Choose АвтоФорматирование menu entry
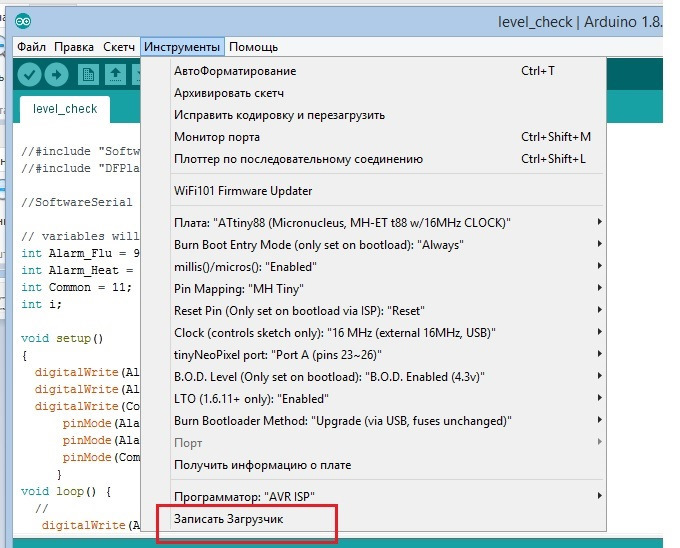The image size is (680, 548). pos(373,71)
